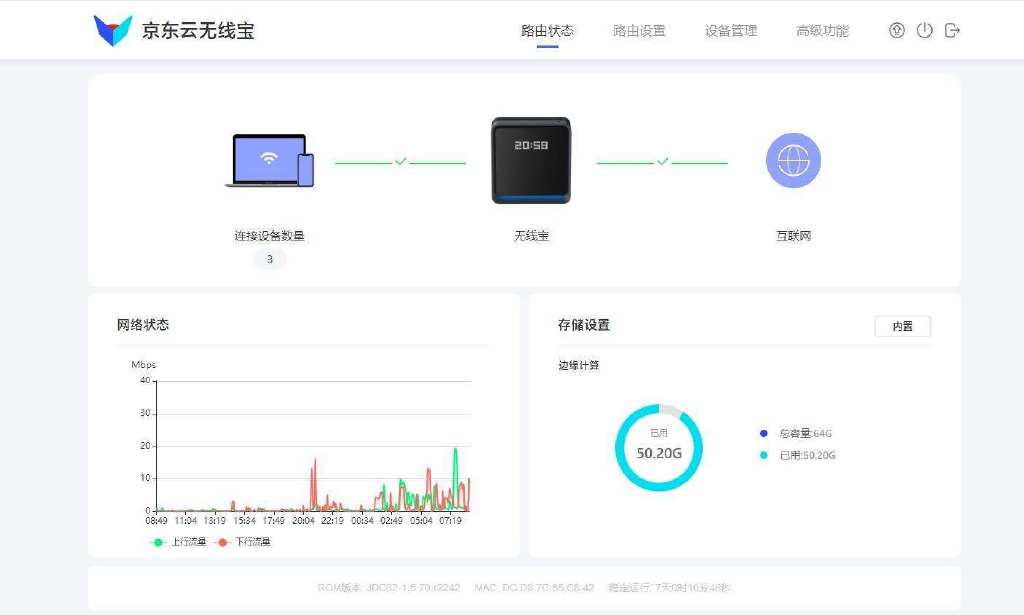Click the ROM版本 text in footer
Screen dimensions: 1024x615
tap(389, 588)
